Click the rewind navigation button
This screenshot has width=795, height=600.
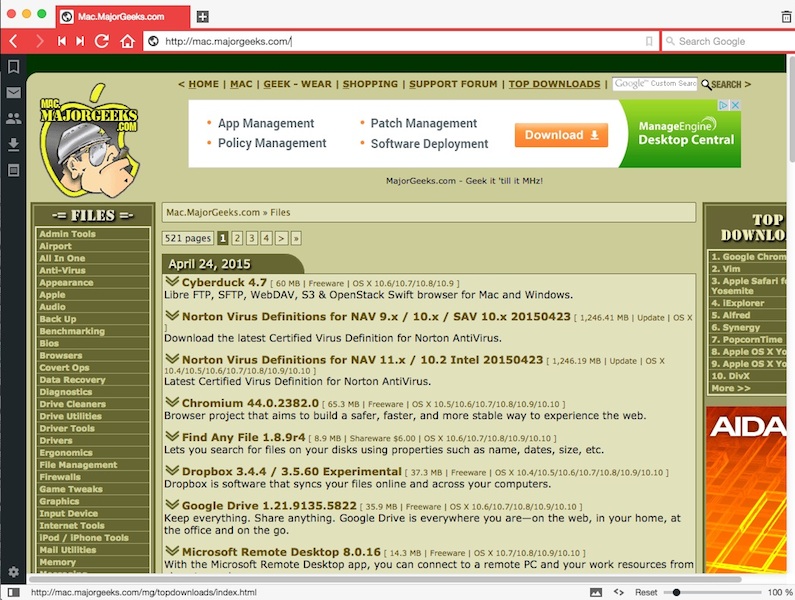pos(62,41)
